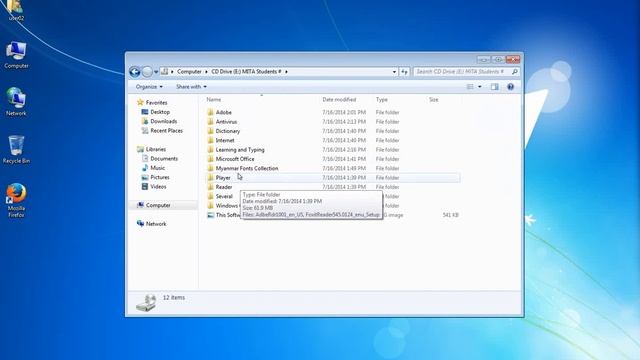Click the Explorer forward arrow button
Viewport: 640px width, 360px height.
tap(147, 72)
